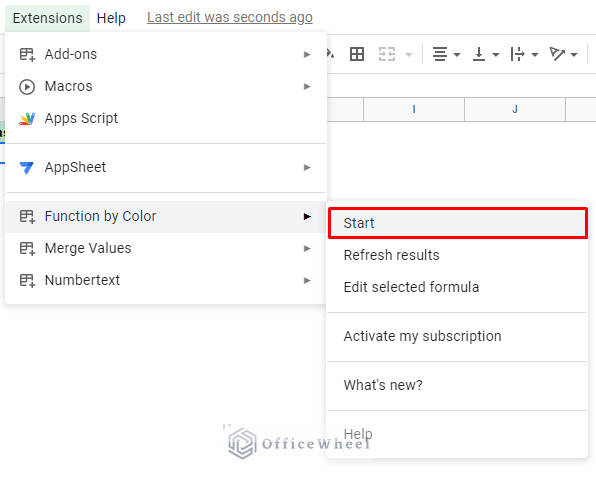Click the Text rotation icon
Screen dimensions: 596x482
click(x=557, y=54)
